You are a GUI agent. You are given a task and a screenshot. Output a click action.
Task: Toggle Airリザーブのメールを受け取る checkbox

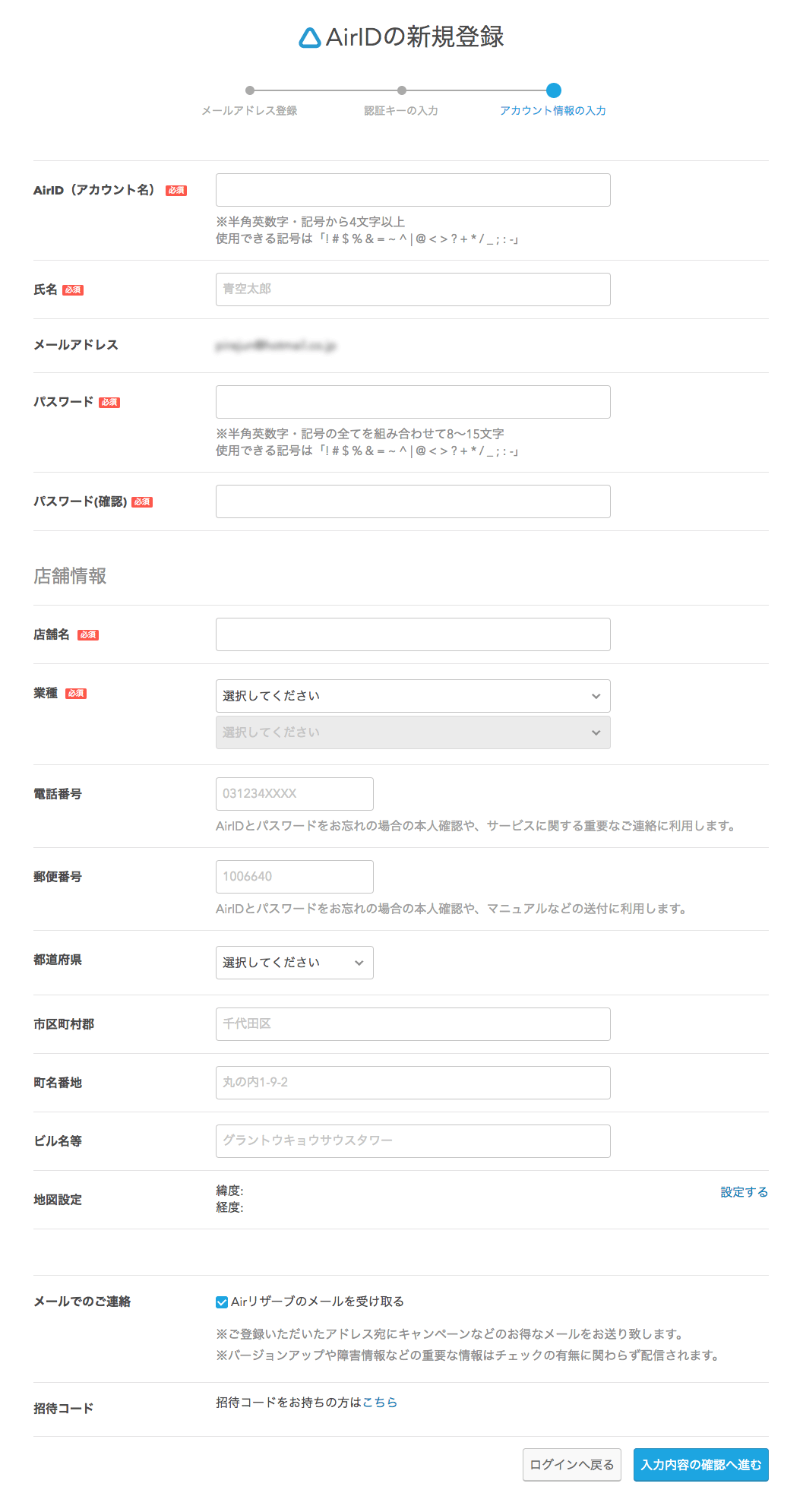pyautogui.click(x=222, y=1302)
